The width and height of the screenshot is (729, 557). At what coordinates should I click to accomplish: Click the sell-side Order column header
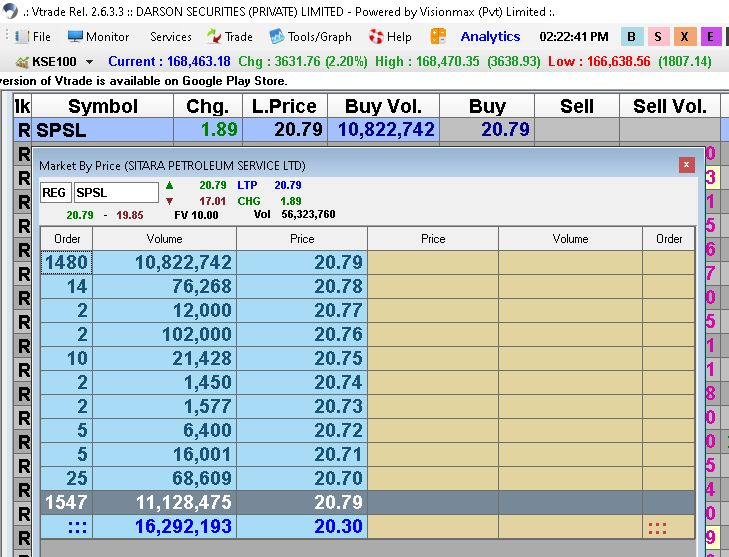point(669,239)
